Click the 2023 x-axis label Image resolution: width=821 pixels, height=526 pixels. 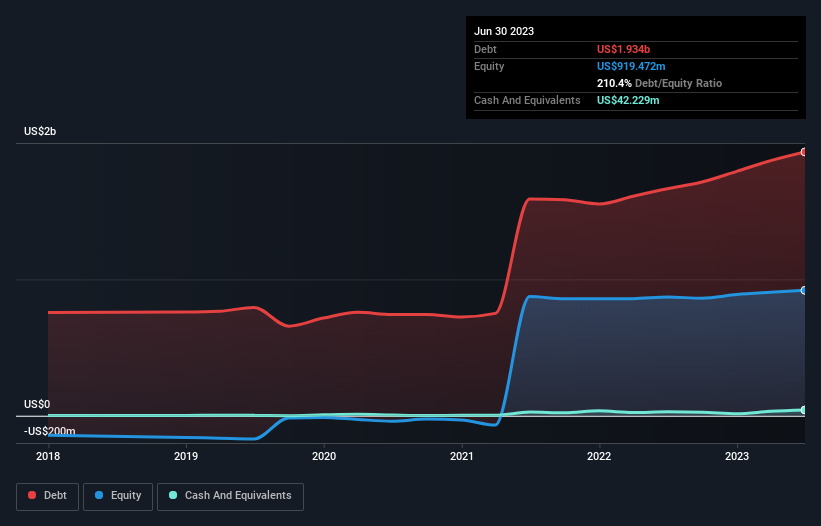[x=737, y=456]
